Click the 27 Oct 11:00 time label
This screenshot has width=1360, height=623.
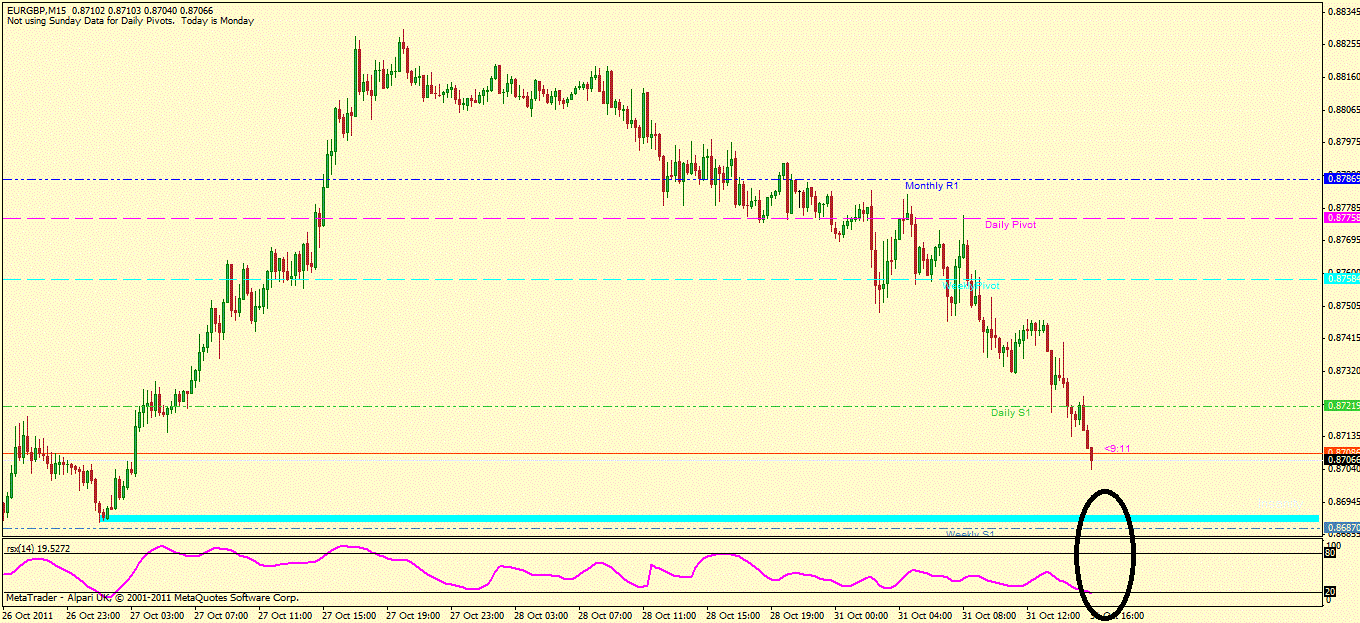(x=287, y=616)
